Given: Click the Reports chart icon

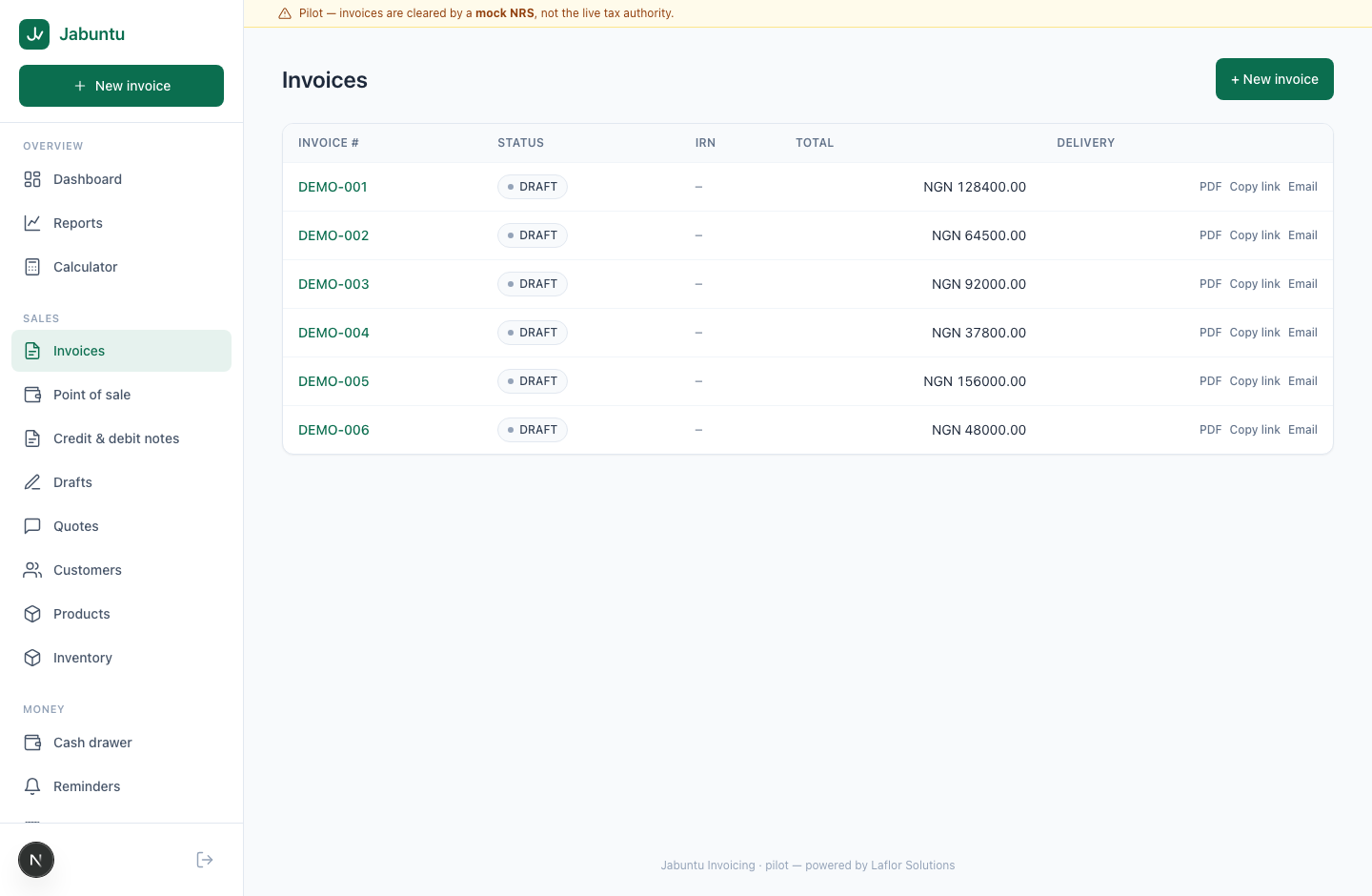Looking at the screenshot, I should [32, 223].
